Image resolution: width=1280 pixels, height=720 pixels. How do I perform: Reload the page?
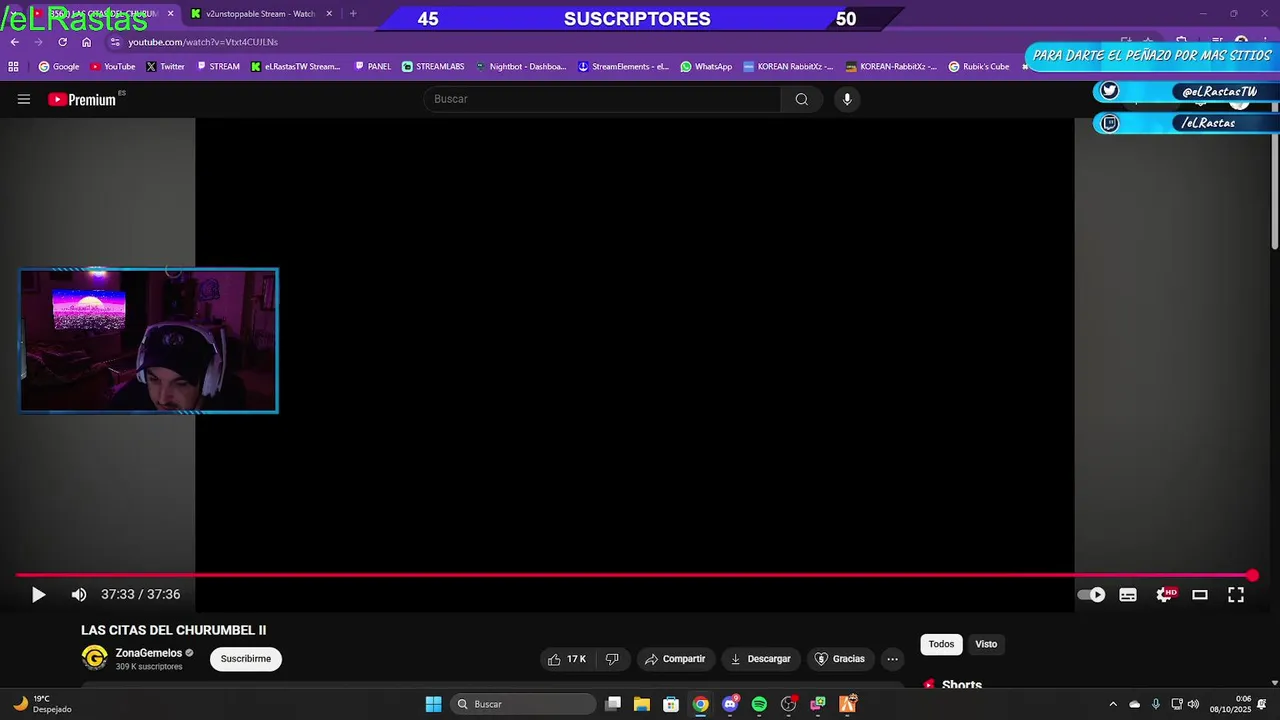tap(62, 42)
